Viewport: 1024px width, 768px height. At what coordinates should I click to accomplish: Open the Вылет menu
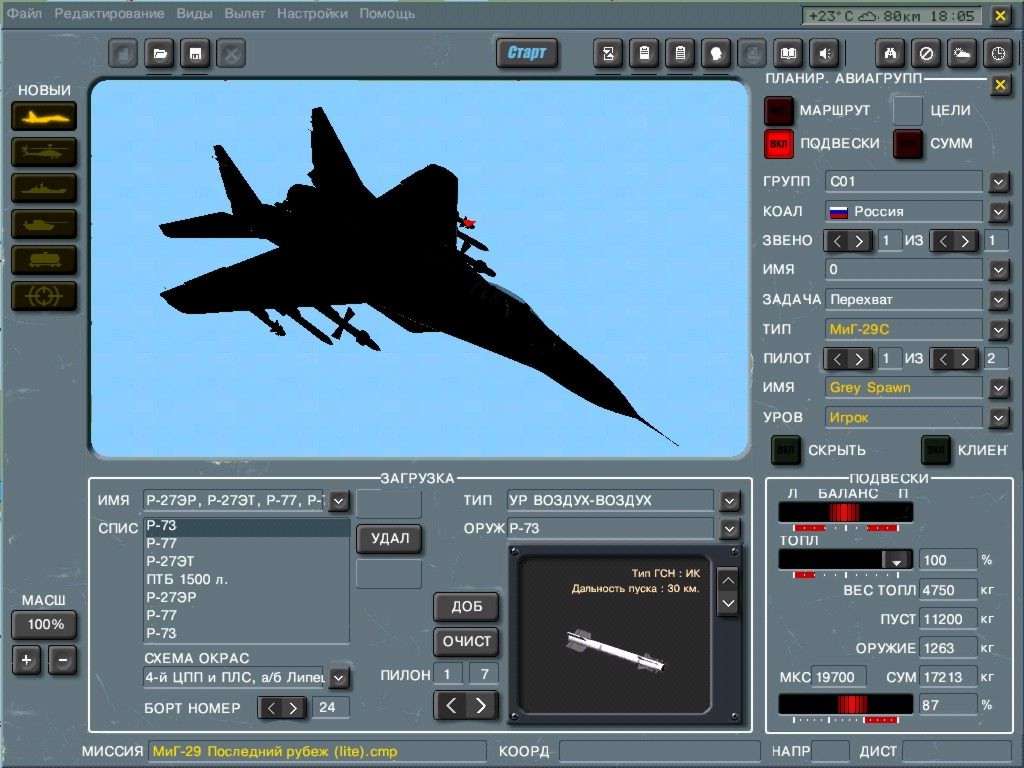point(244,13)
